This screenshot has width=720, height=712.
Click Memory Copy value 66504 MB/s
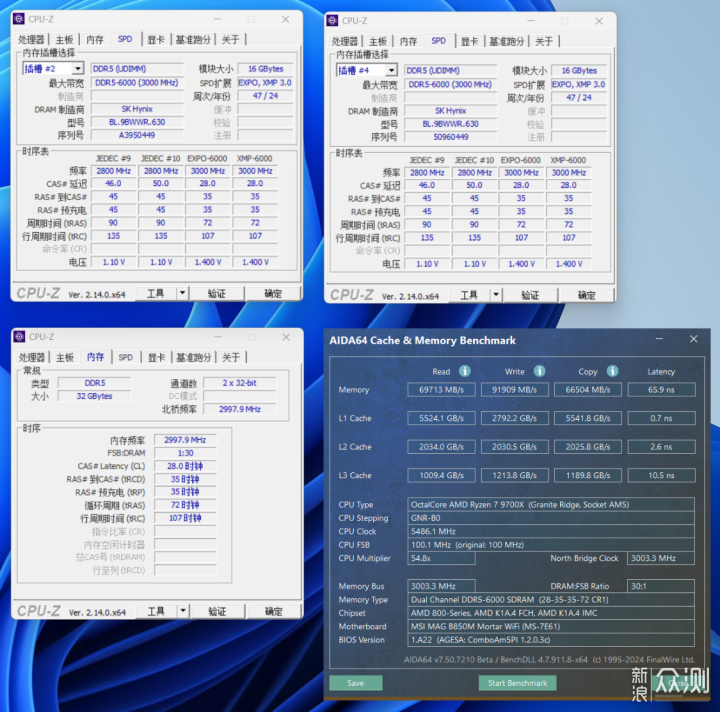[x=588, y=390]
